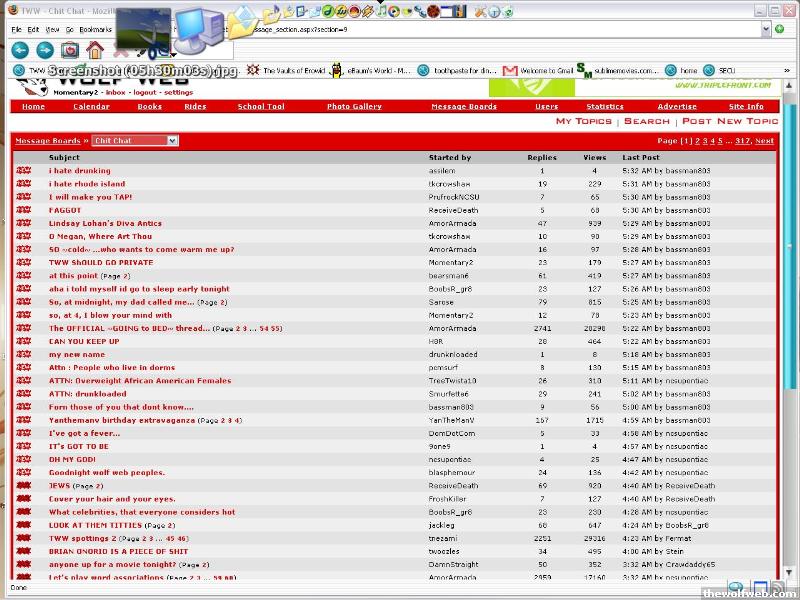Click the reload icon next to Forward
Viewport: 800px width, 600px height.
click(70, 50)
